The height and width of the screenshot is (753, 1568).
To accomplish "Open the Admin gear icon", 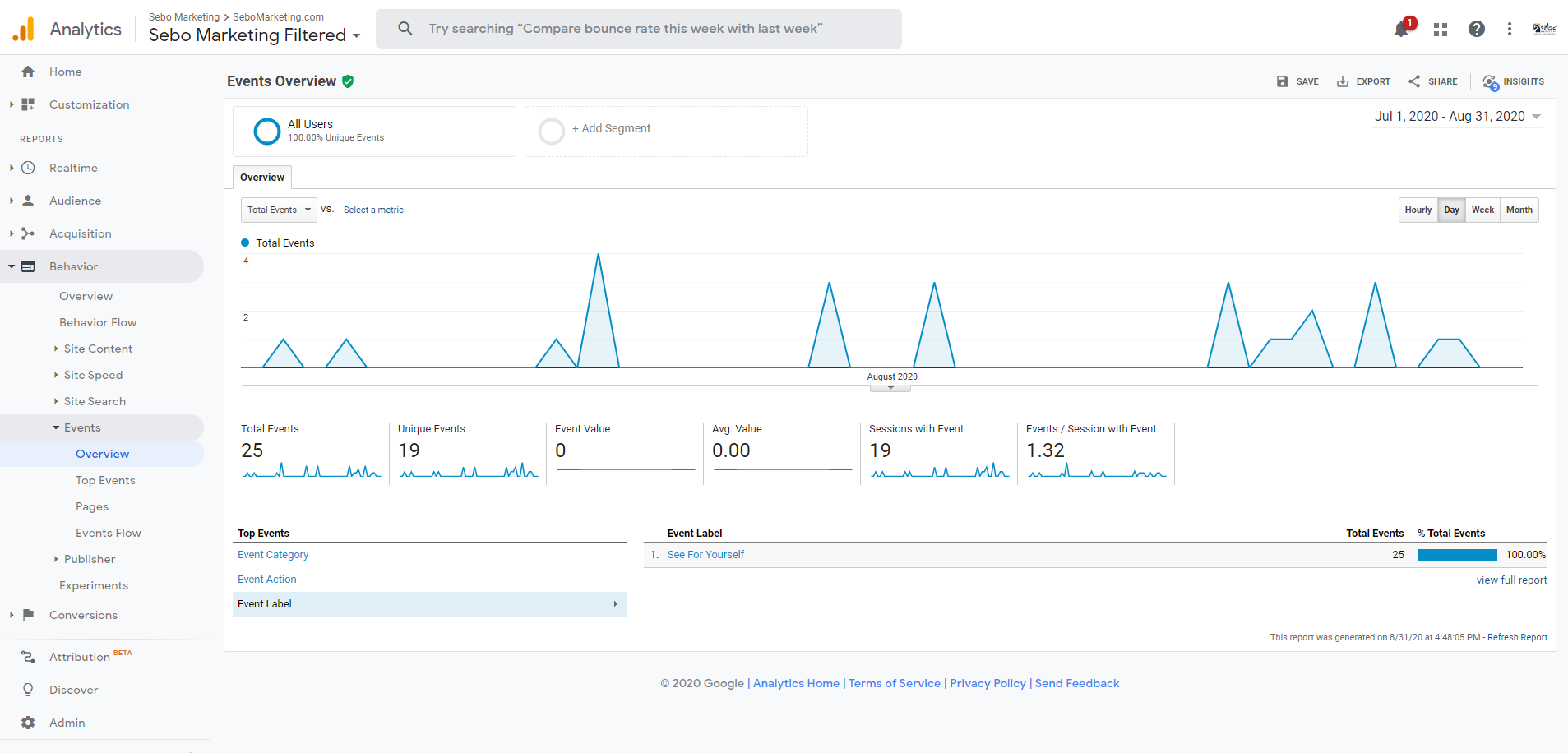I will click(28, 723).
